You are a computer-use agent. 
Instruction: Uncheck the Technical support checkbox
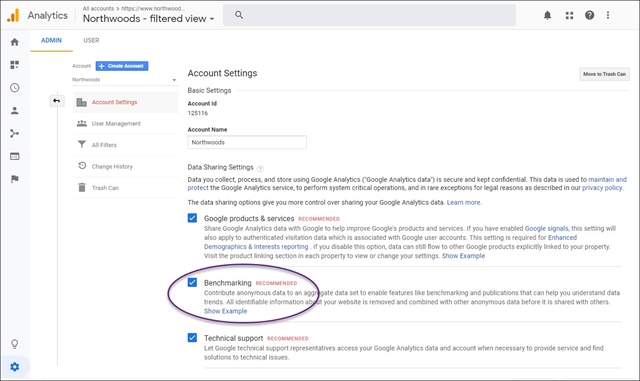point(192,338)
